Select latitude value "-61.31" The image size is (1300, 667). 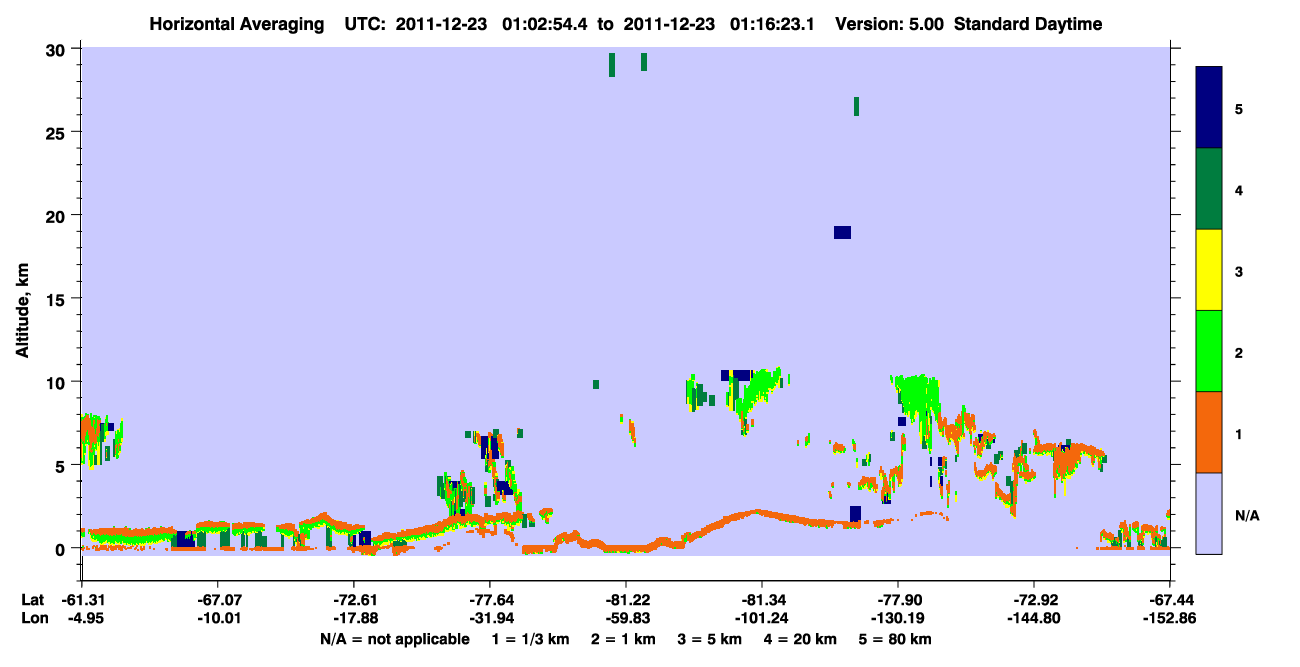click(x=81, y=600)
